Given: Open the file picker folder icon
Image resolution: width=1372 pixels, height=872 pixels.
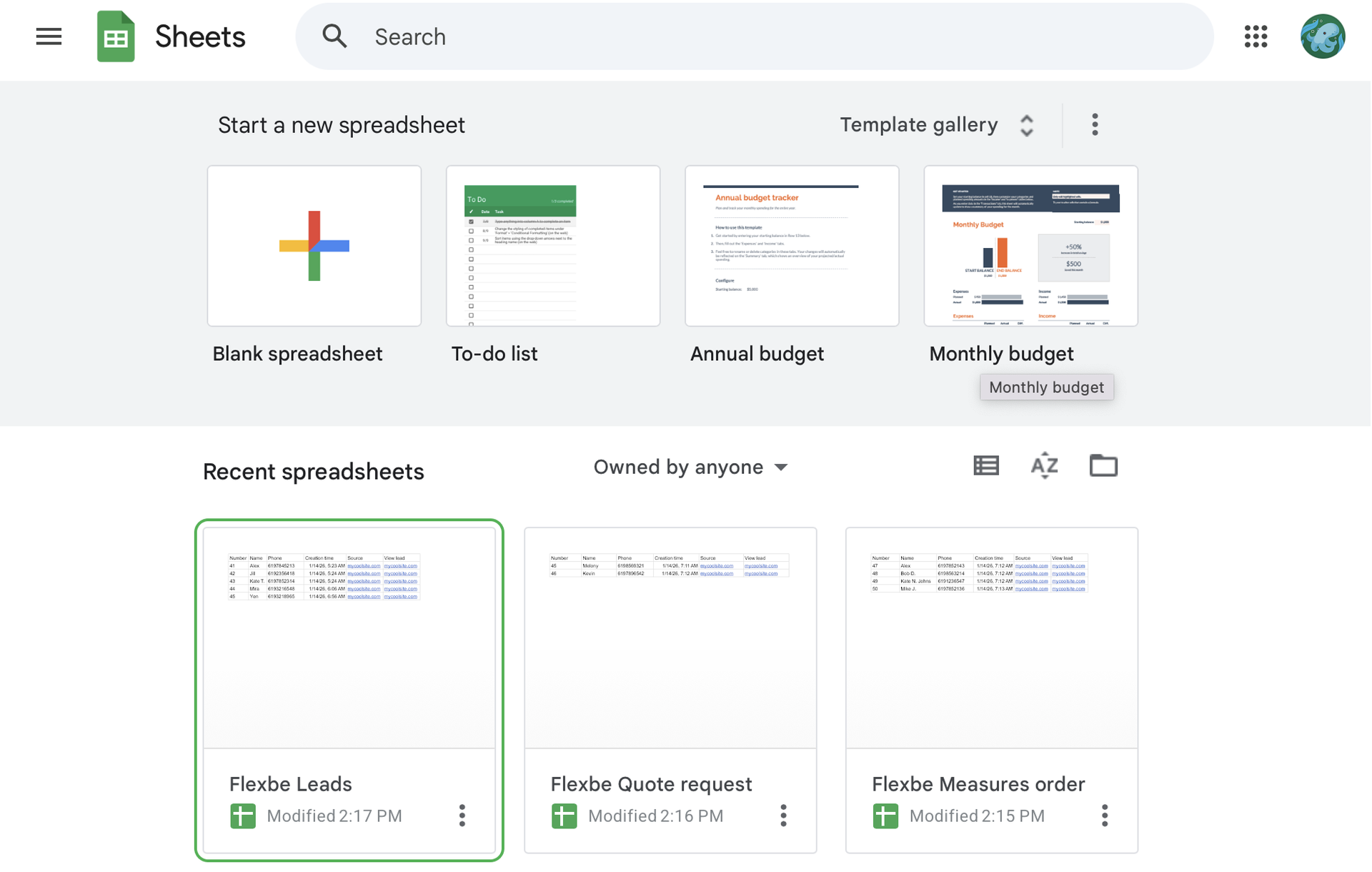Looking at the screenshot, I should (x=1103, y=466).
